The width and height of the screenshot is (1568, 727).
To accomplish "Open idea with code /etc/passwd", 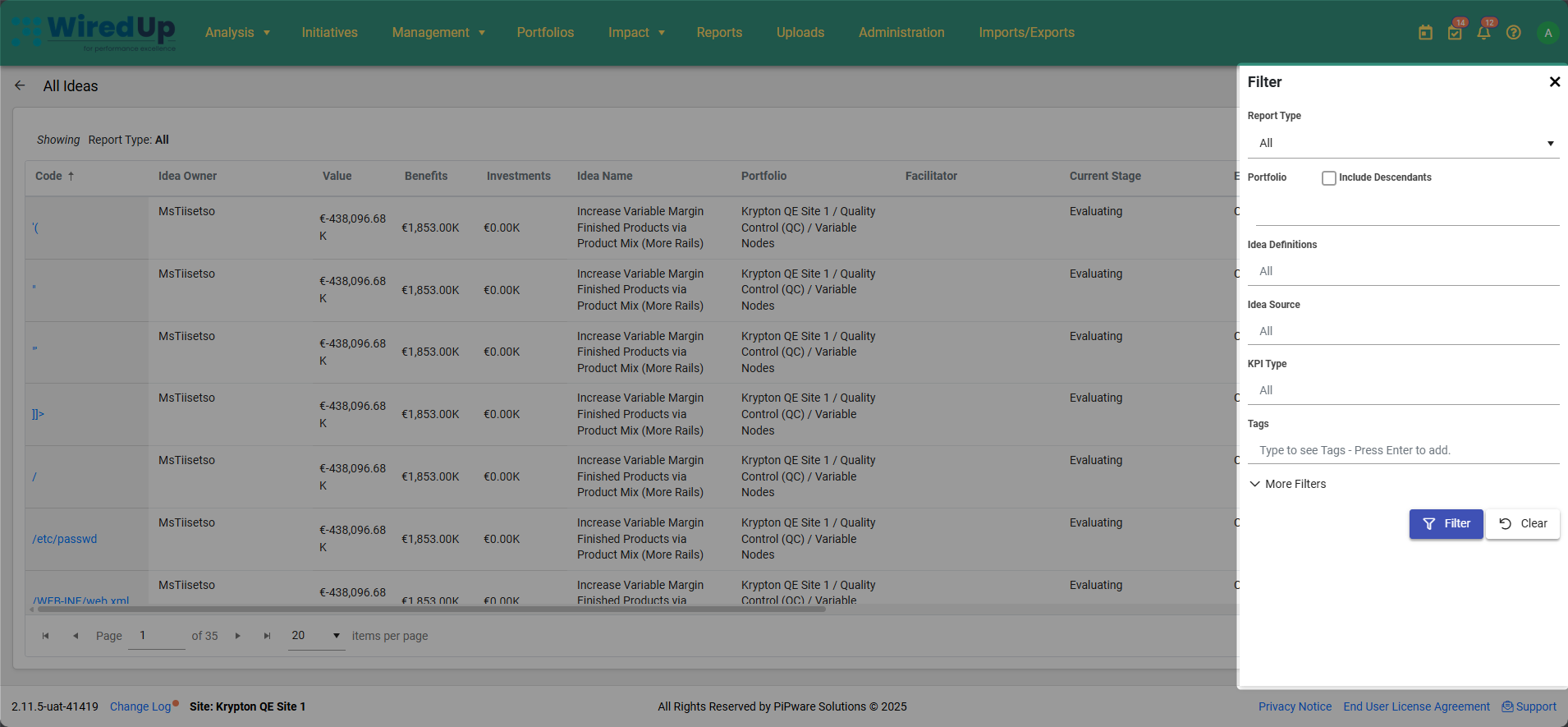I will 65,539.
